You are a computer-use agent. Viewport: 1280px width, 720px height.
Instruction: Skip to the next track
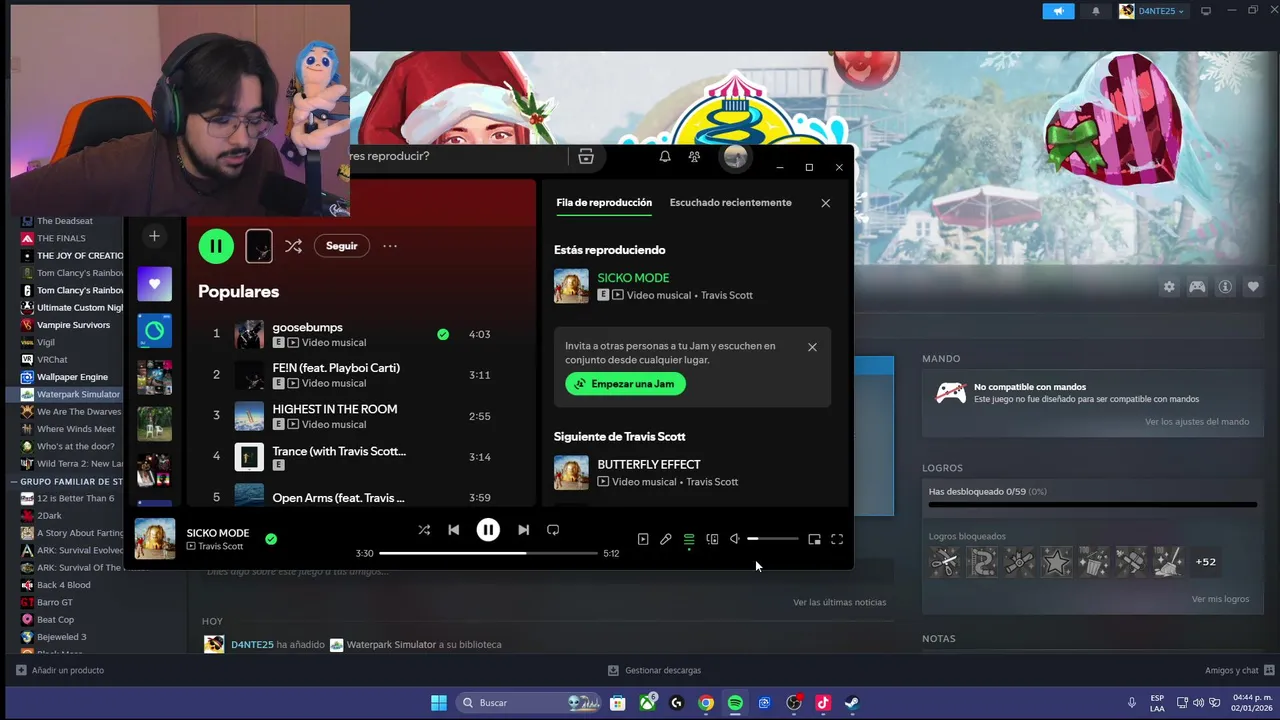coord(523,530)
